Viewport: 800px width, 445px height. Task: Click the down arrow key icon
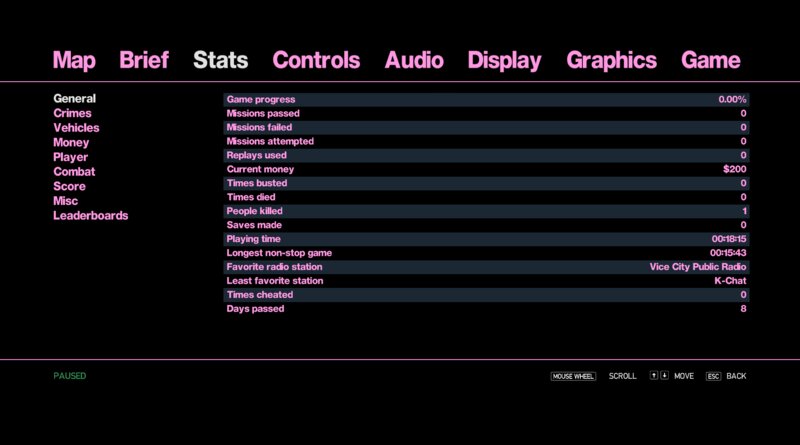click(664, 376)
